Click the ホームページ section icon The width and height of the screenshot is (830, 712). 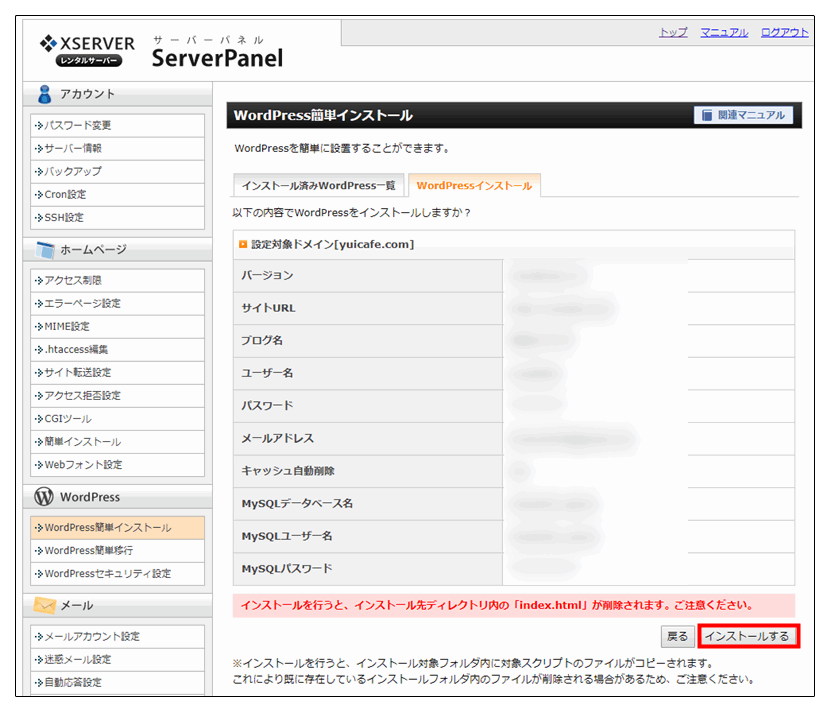pos(45,250)
